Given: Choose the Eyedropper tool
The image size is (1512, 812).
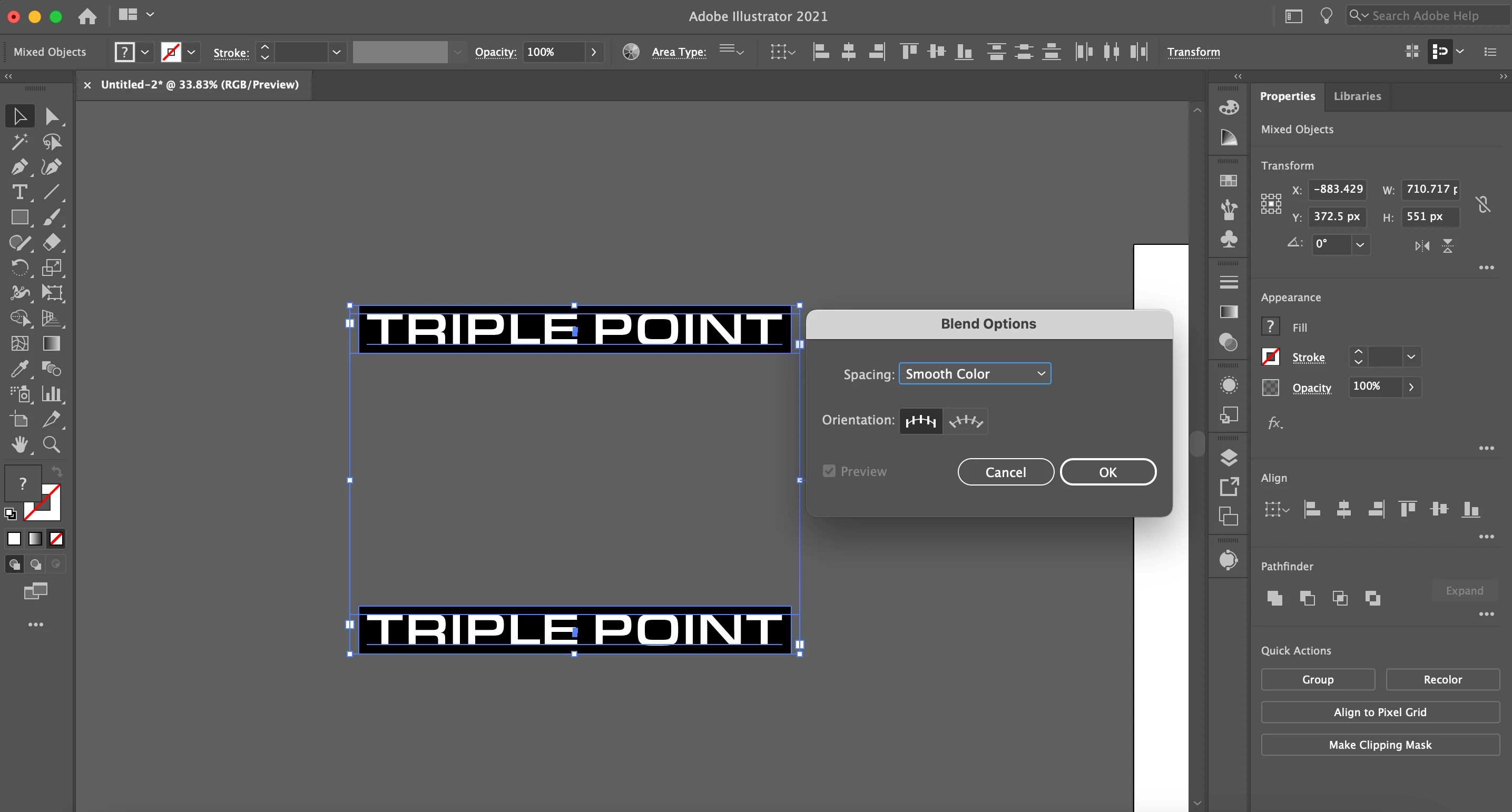Looking at the screenshot, I should pyautogui.click(x=19, y=369).
